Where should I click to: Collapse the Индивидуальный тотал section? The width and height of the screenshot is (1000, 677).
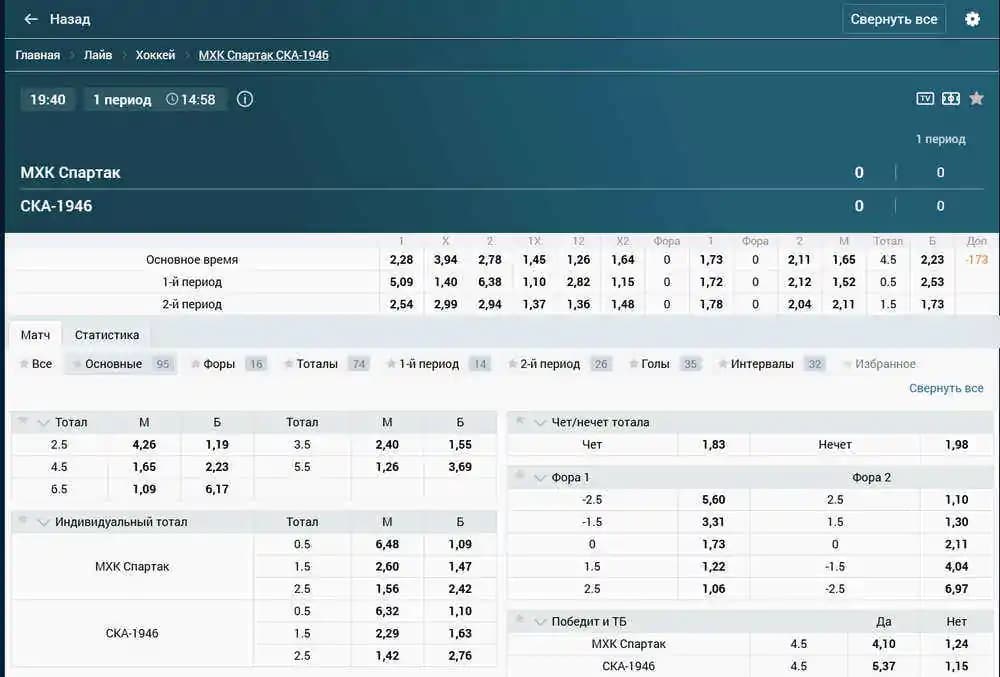[43, 522]
